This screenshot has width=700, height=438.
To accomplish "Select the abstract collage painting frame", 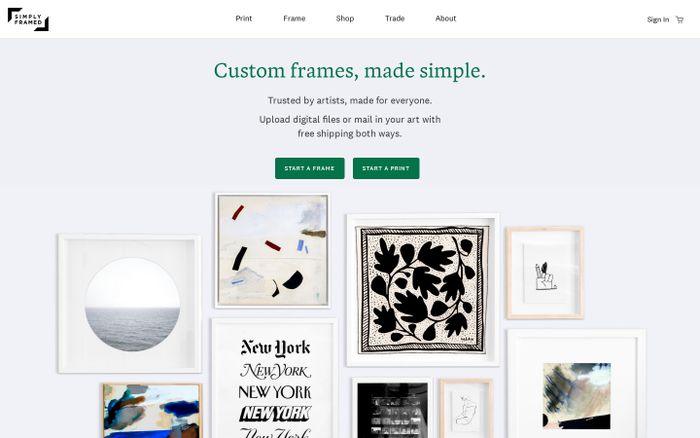I will 272,250.
